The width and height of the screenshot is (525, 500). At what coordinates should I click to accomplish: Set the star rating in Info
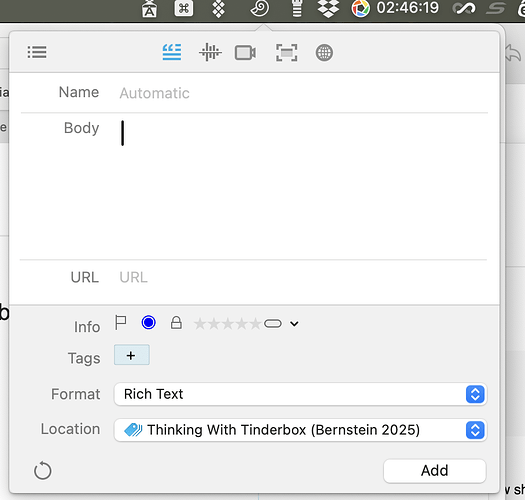click(x=227, y=324)
